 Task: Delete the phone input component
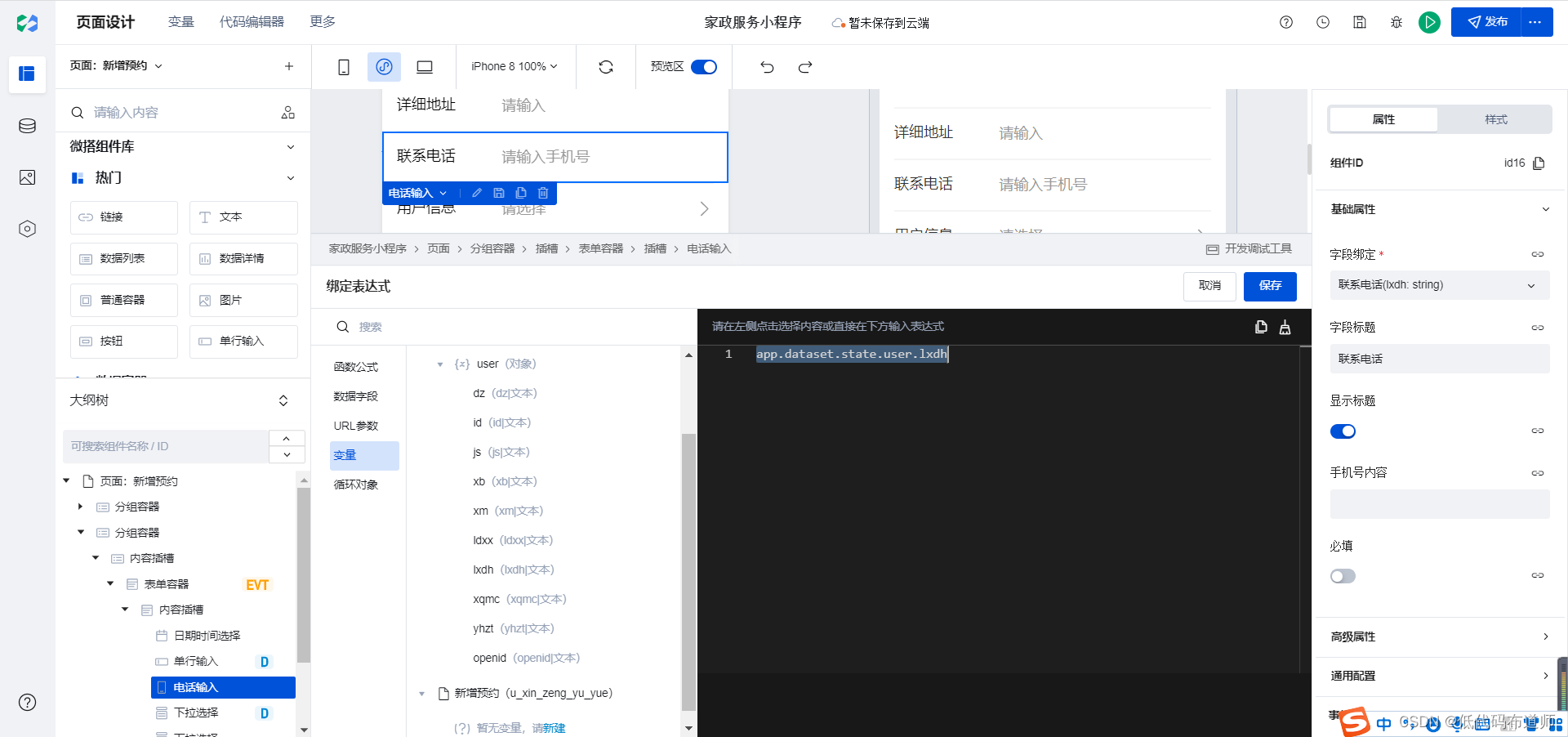click(x=543, y=193)
